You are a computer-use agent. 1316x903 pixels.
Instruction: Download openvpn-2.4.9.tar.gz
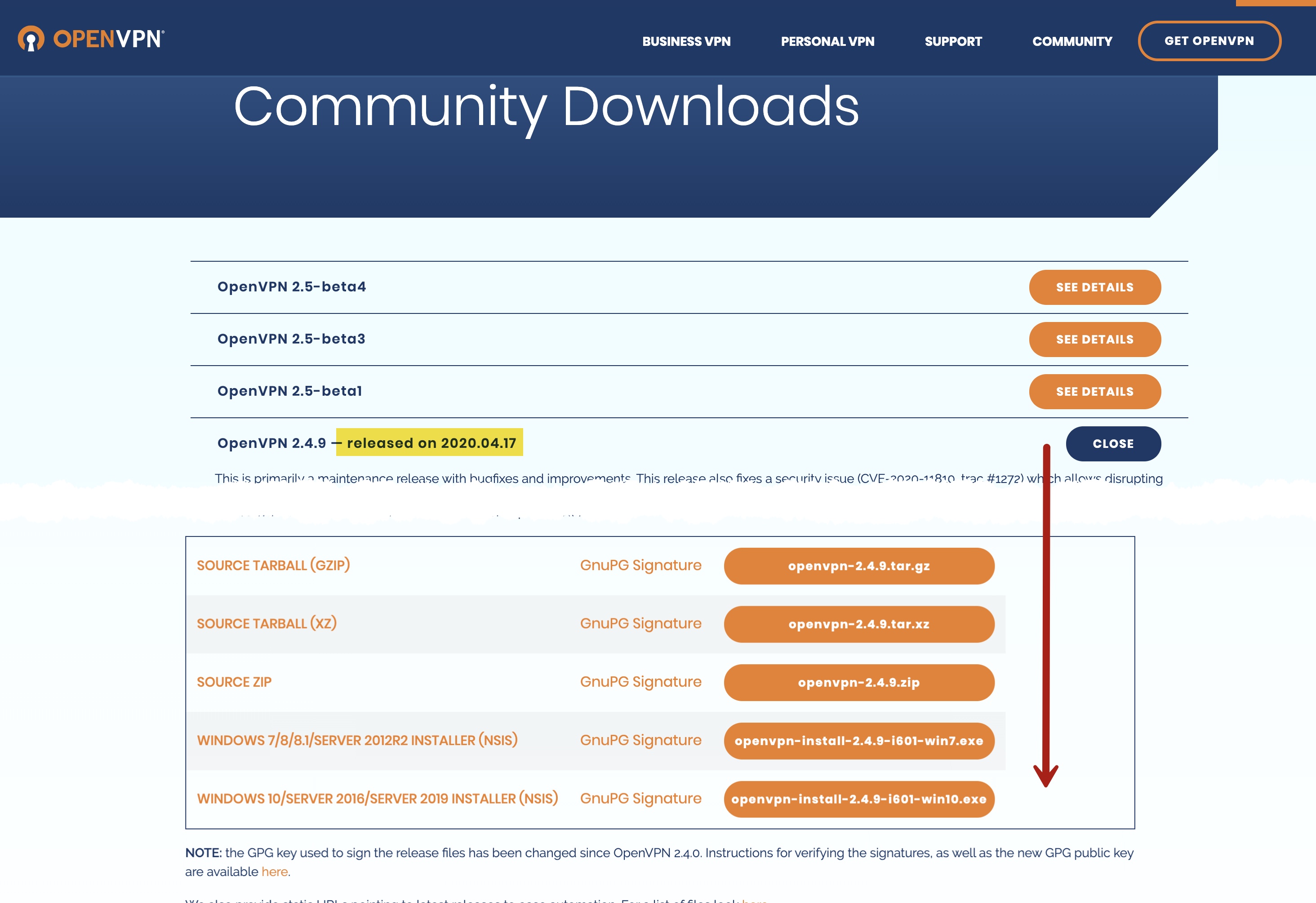pyautogui.click(x=858, y=566)
